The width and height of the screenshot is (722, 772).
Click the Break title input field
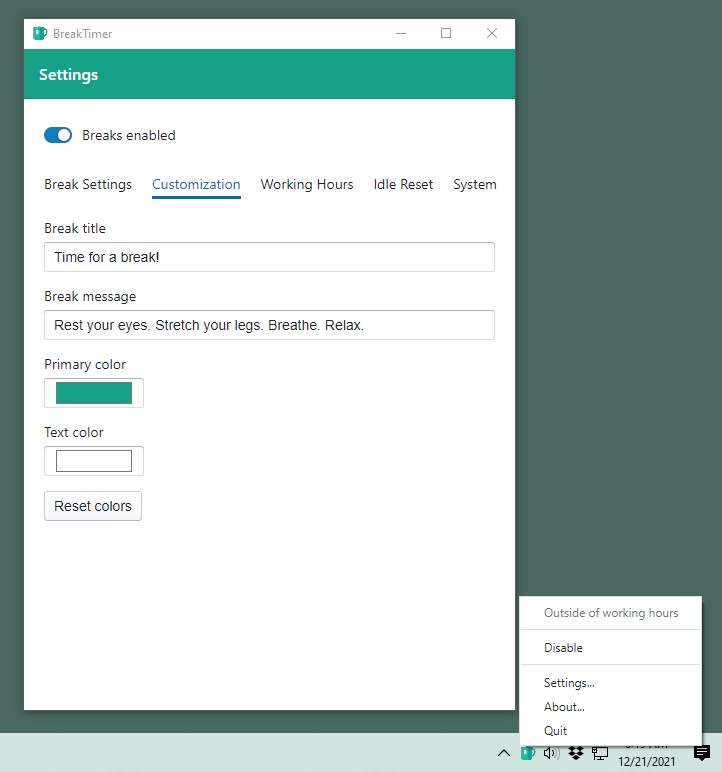269,257
